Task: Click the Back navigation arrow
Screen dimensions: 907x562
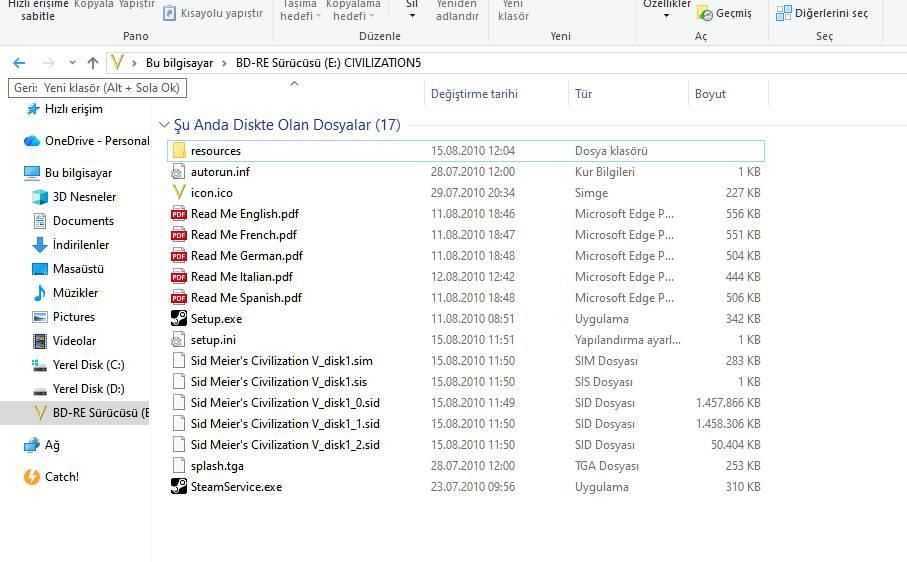Action: point(19,62)
